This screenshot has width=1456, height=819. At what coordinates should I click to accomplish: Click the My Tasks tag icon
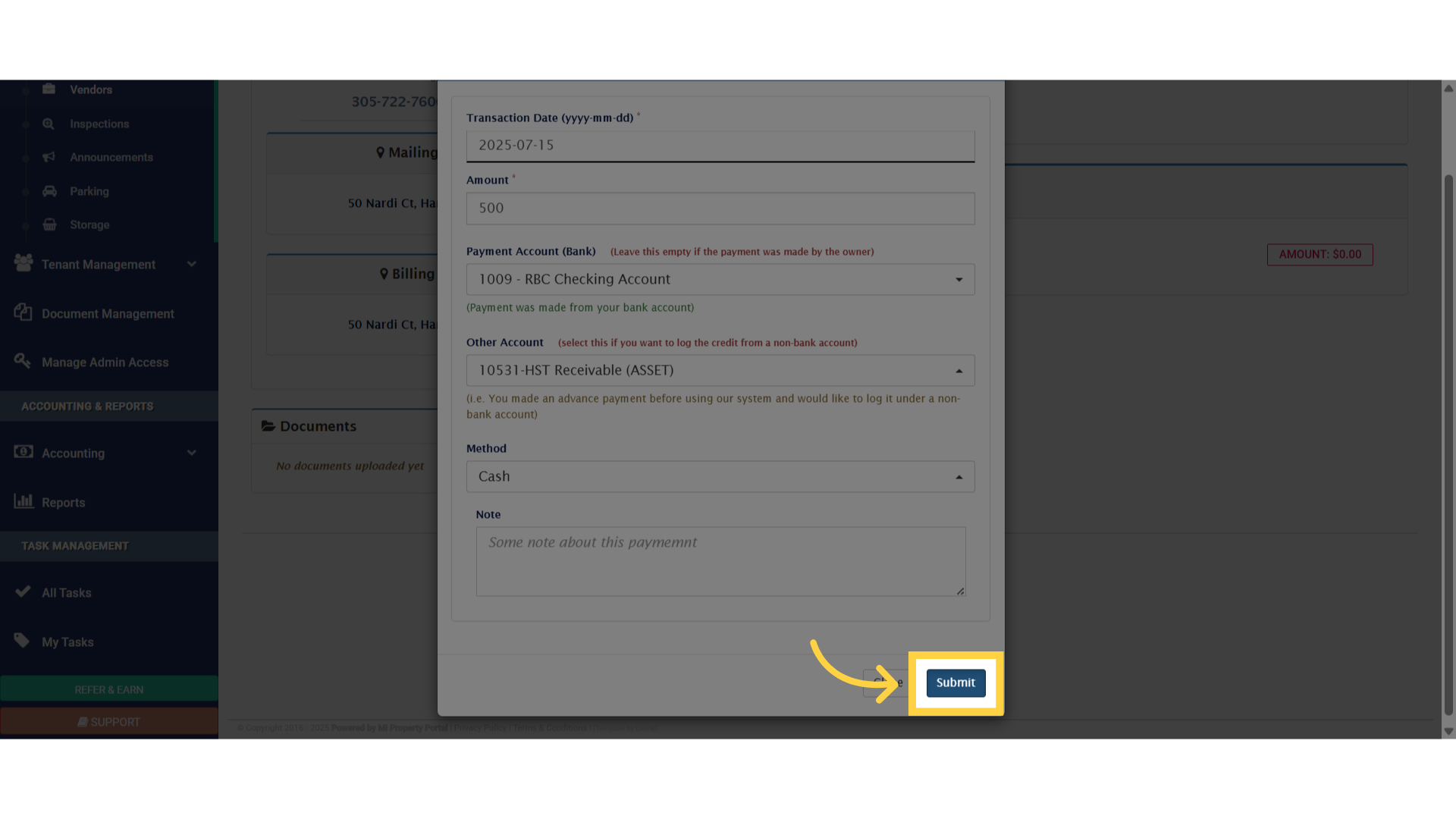[22, 641]
